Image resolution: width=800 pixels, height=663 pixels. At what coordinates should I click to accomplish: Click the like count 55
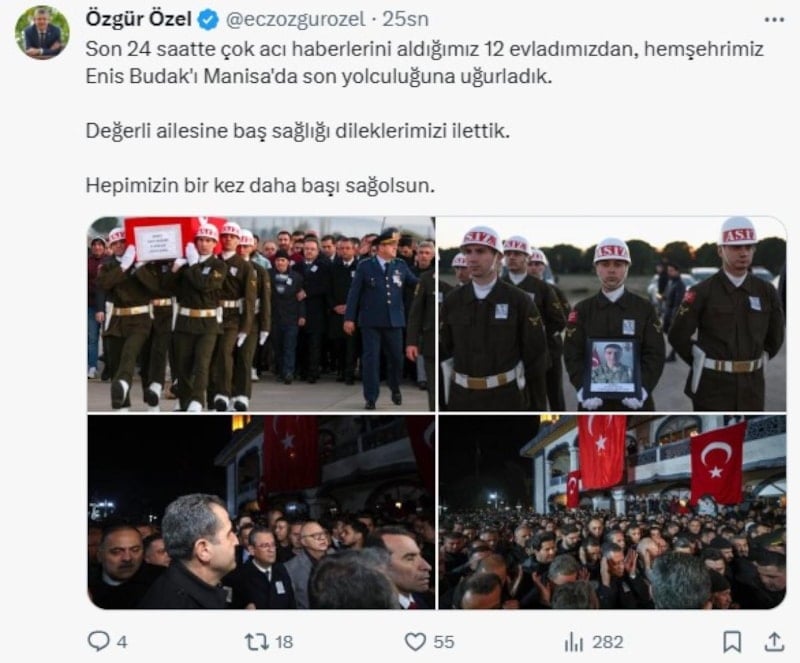[443, 642]
